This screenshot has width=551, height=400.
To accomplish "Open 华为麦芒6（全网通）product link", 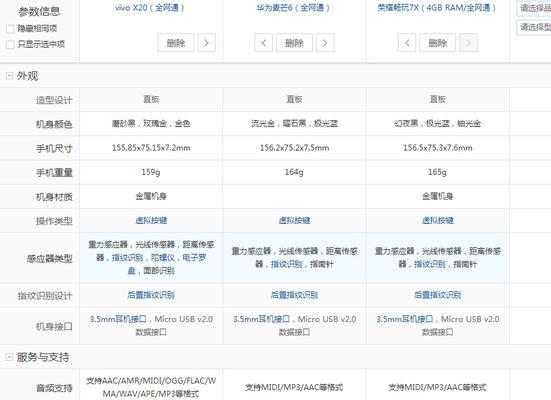I will [x=293, y=7].
